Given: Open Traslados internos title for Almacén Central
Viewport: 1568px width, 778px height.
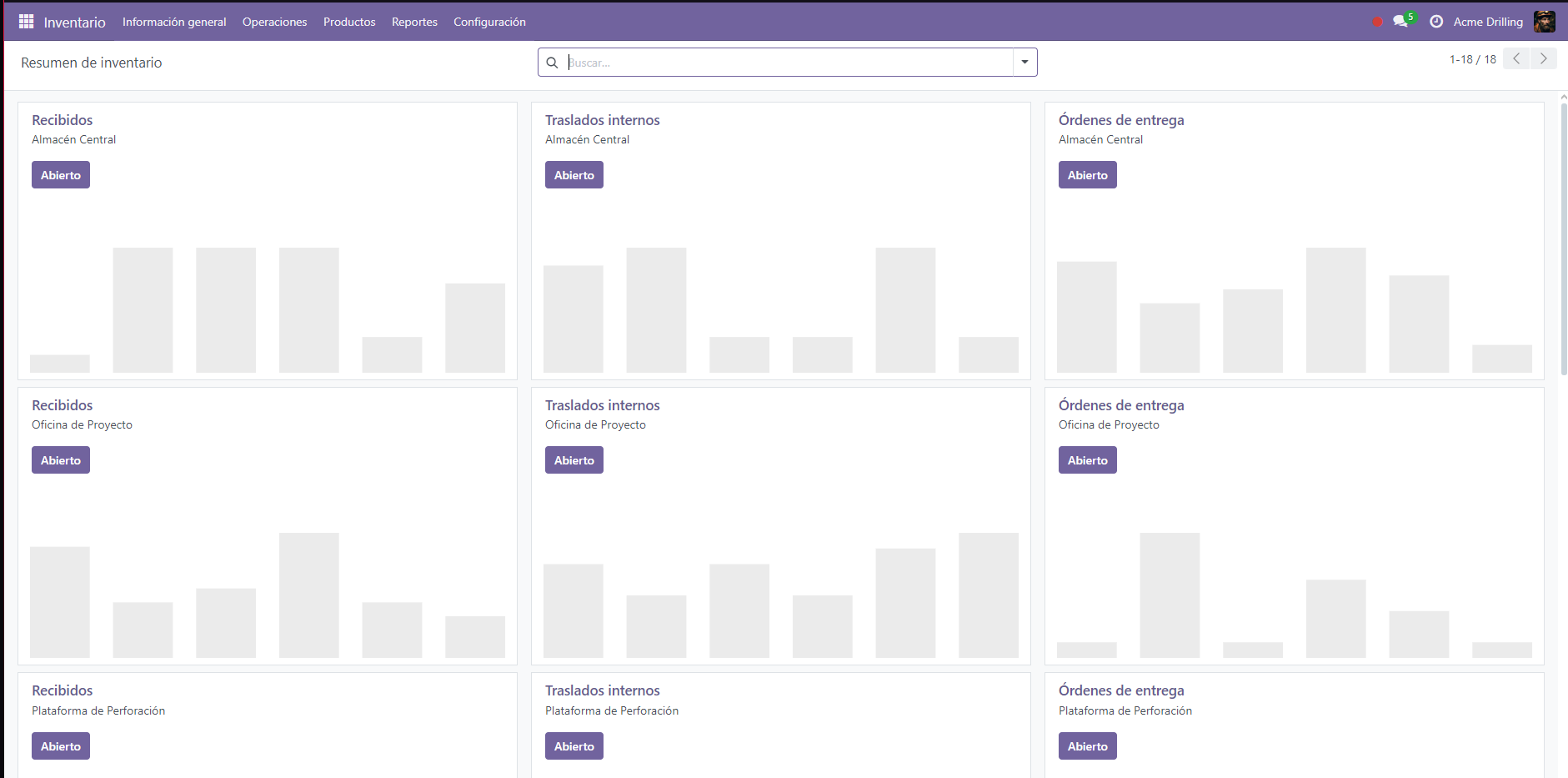Looking at the screenshot, I should coord(603,120).
